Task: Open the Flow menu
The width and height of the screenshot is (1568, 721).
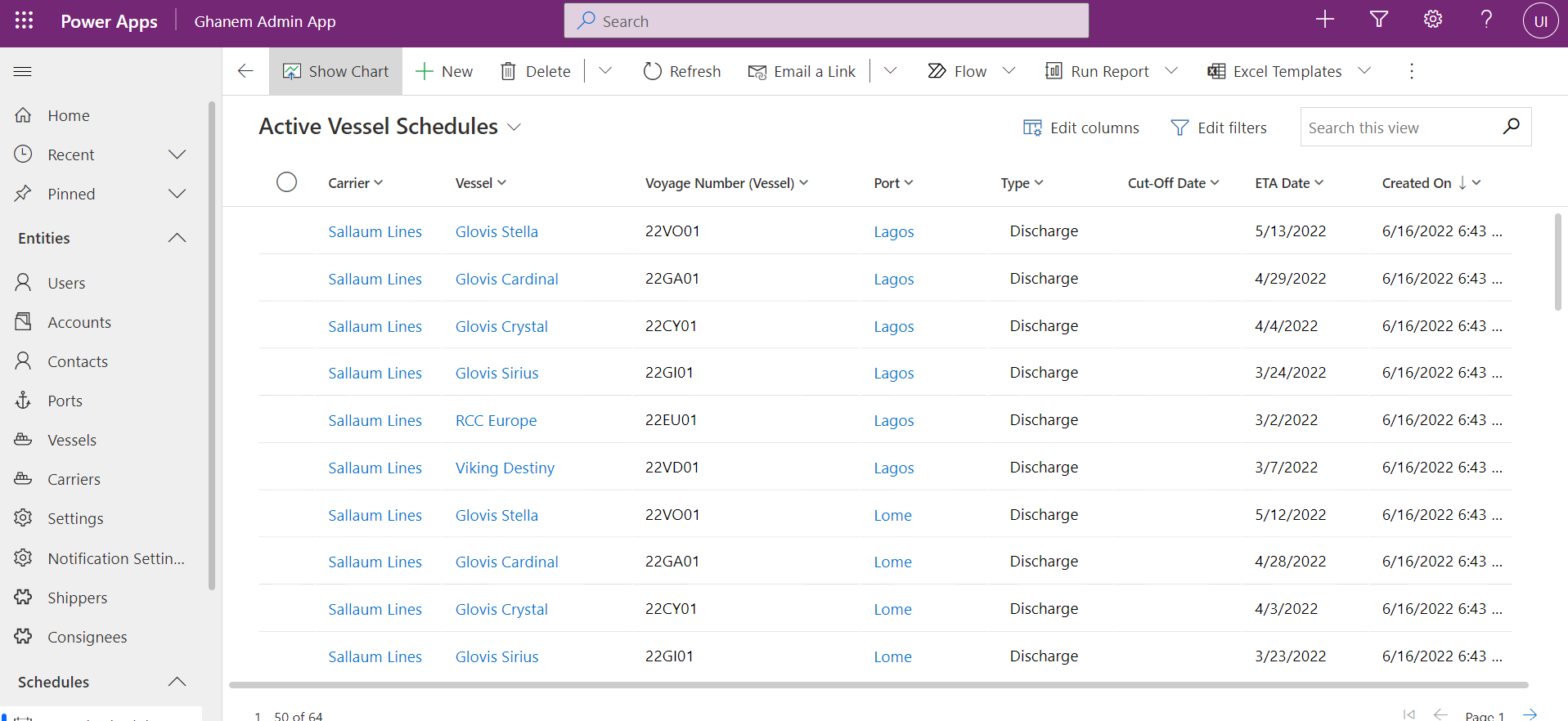Action: coord(957,71)
